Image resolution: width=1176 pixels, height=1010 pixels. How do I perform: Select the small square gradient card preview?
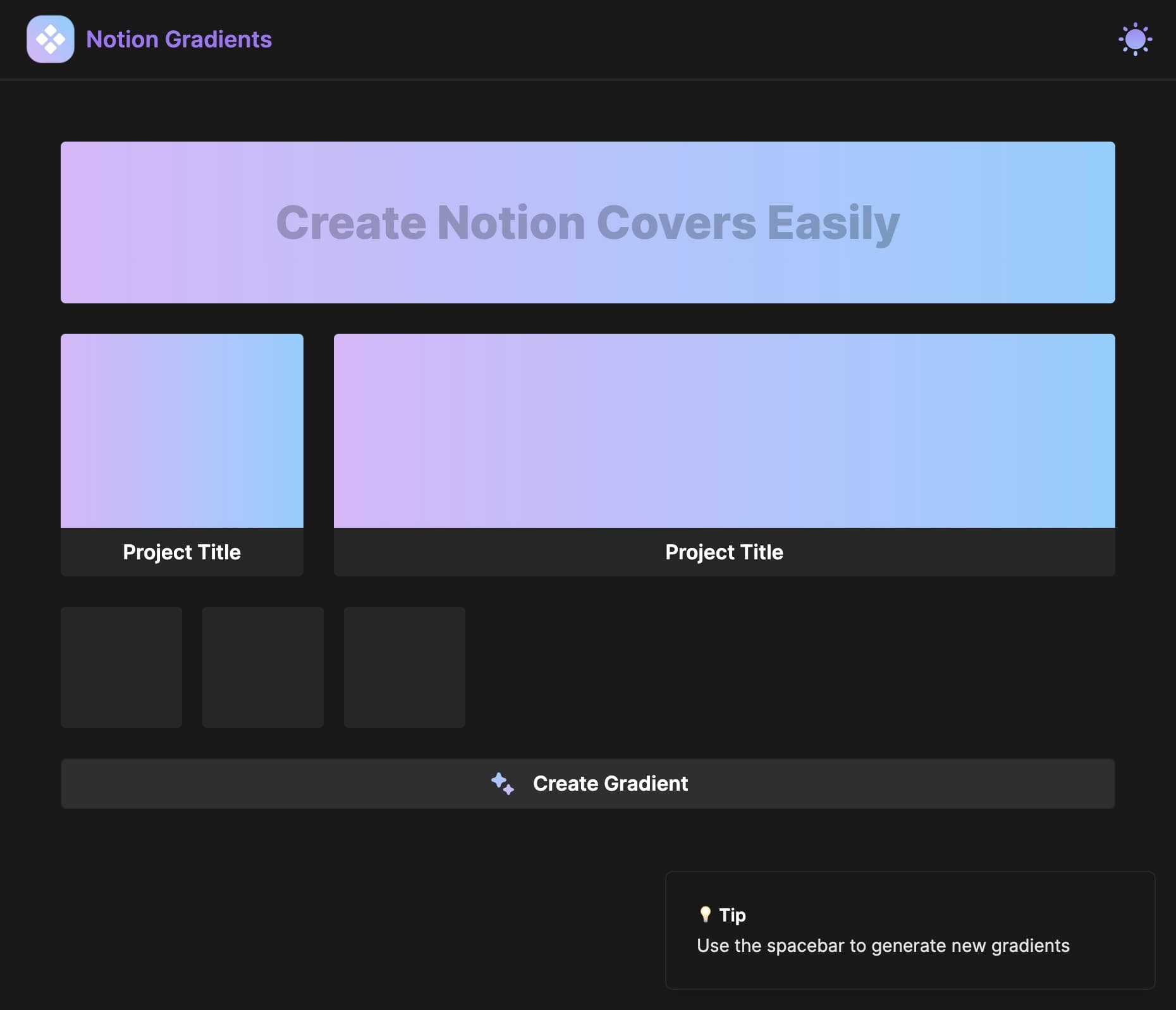(x=182, y=430)
